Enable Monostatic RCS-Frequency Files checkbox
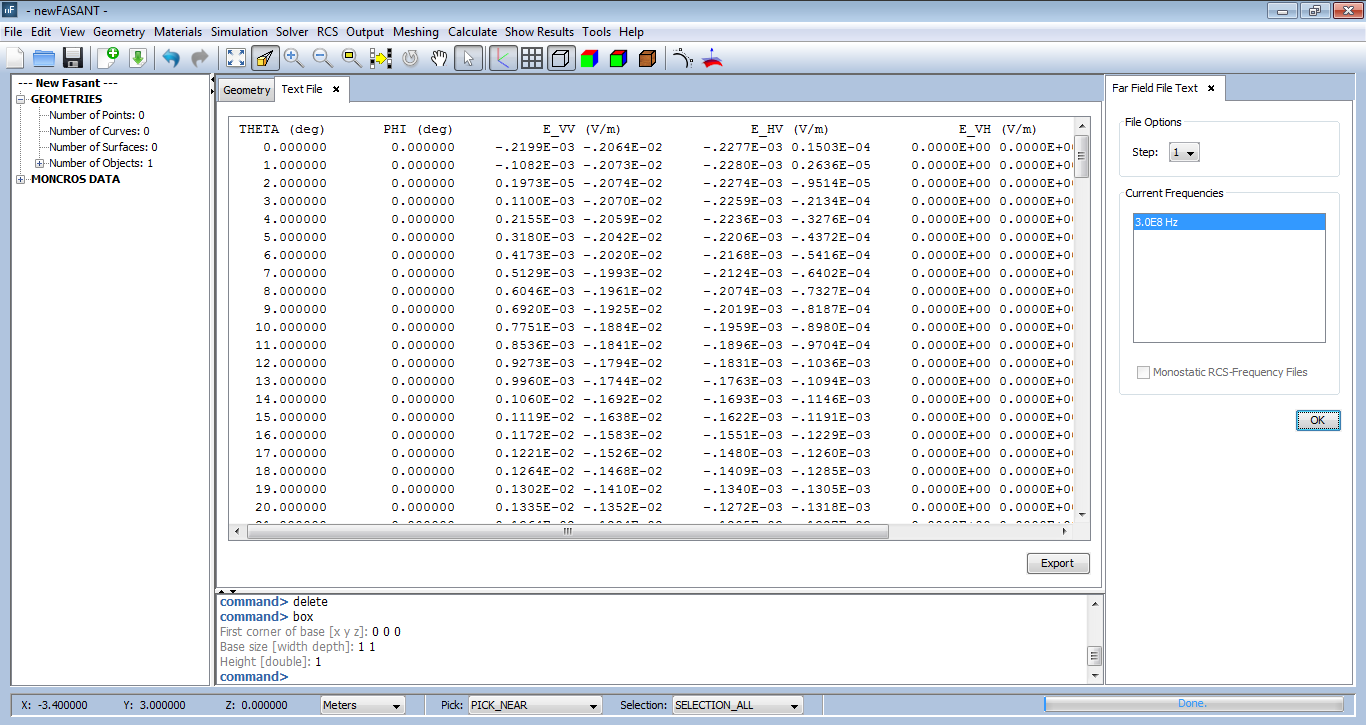This screenshot has width=1366, height=725. tap(1143, 372)
